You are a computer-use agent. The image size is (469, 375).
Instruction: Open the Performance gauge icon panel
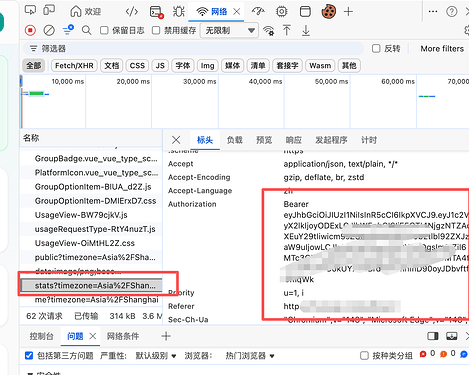pos(258,12)
